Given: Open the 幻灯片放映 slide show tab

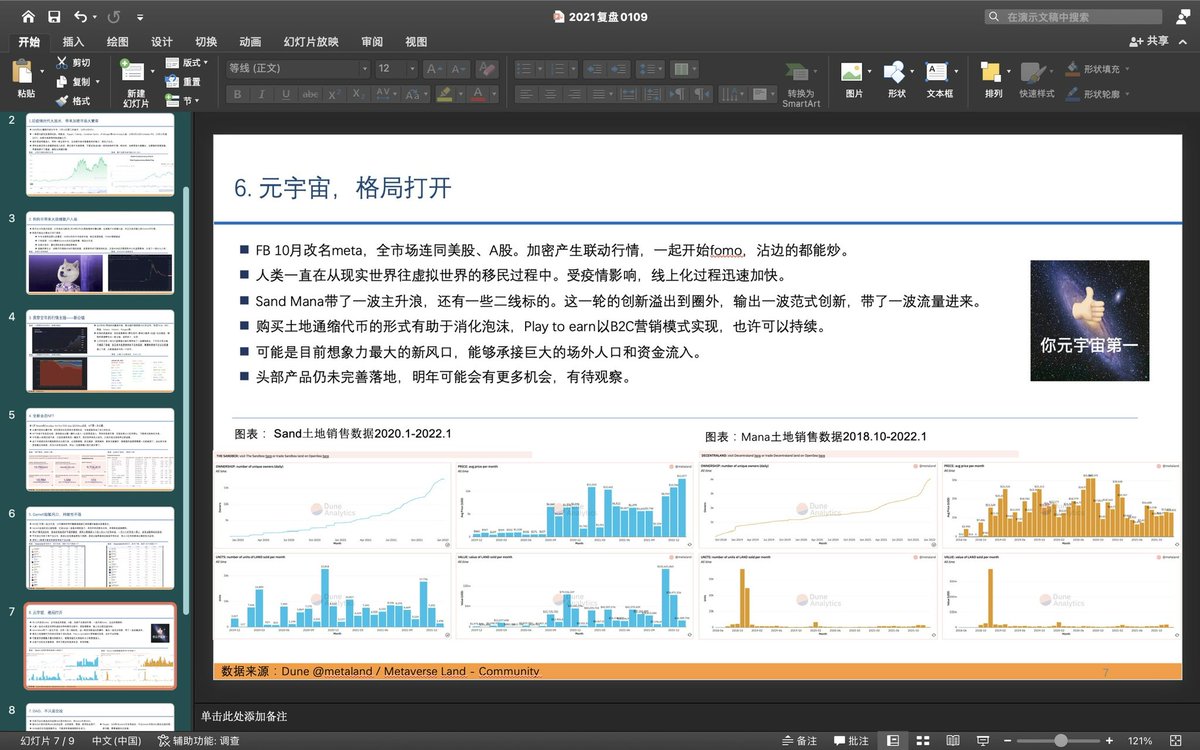Looking at the screenshot, I should coord(311,41).
